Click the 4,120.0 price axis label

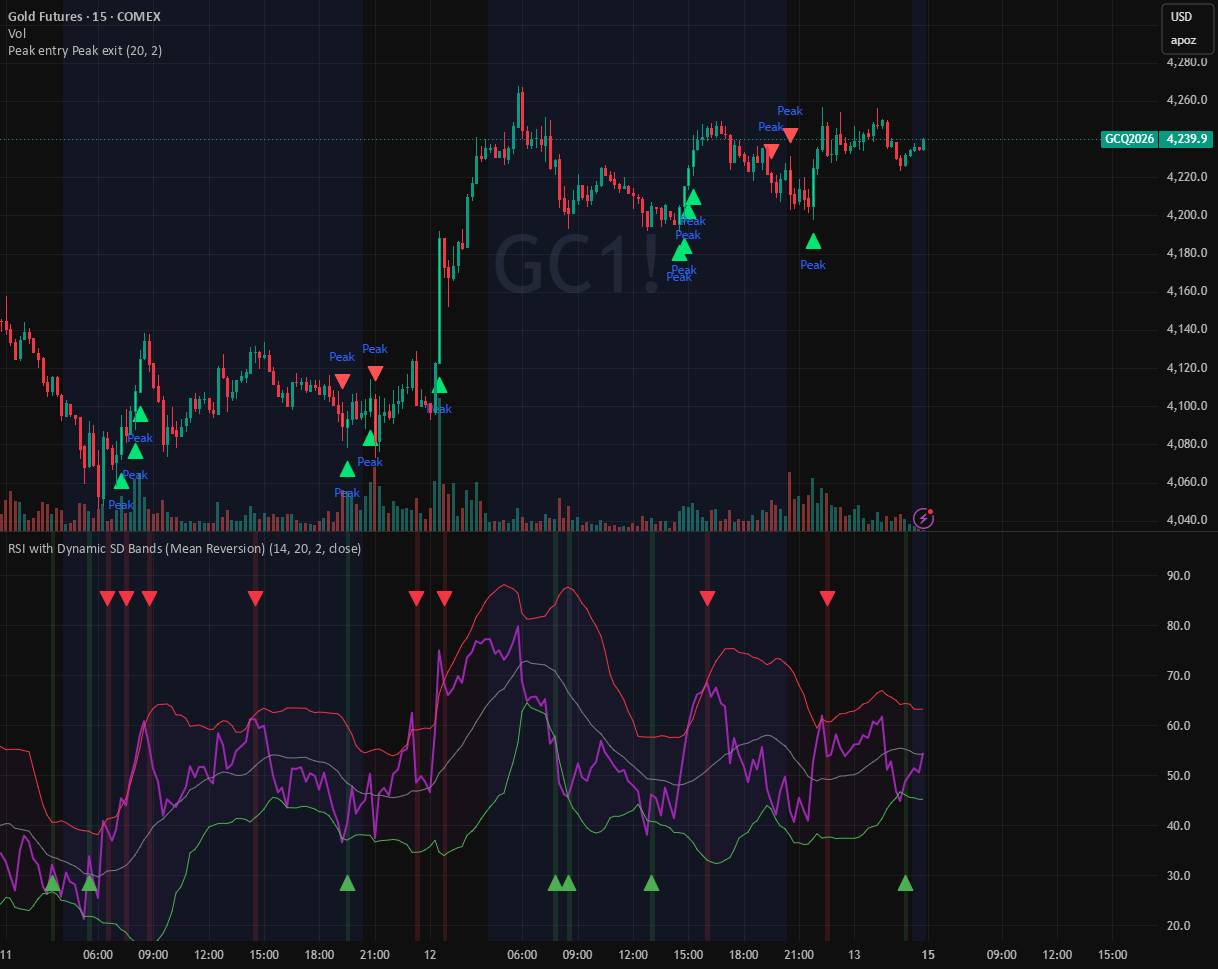pyautogui.click(x=1187, y=368)
